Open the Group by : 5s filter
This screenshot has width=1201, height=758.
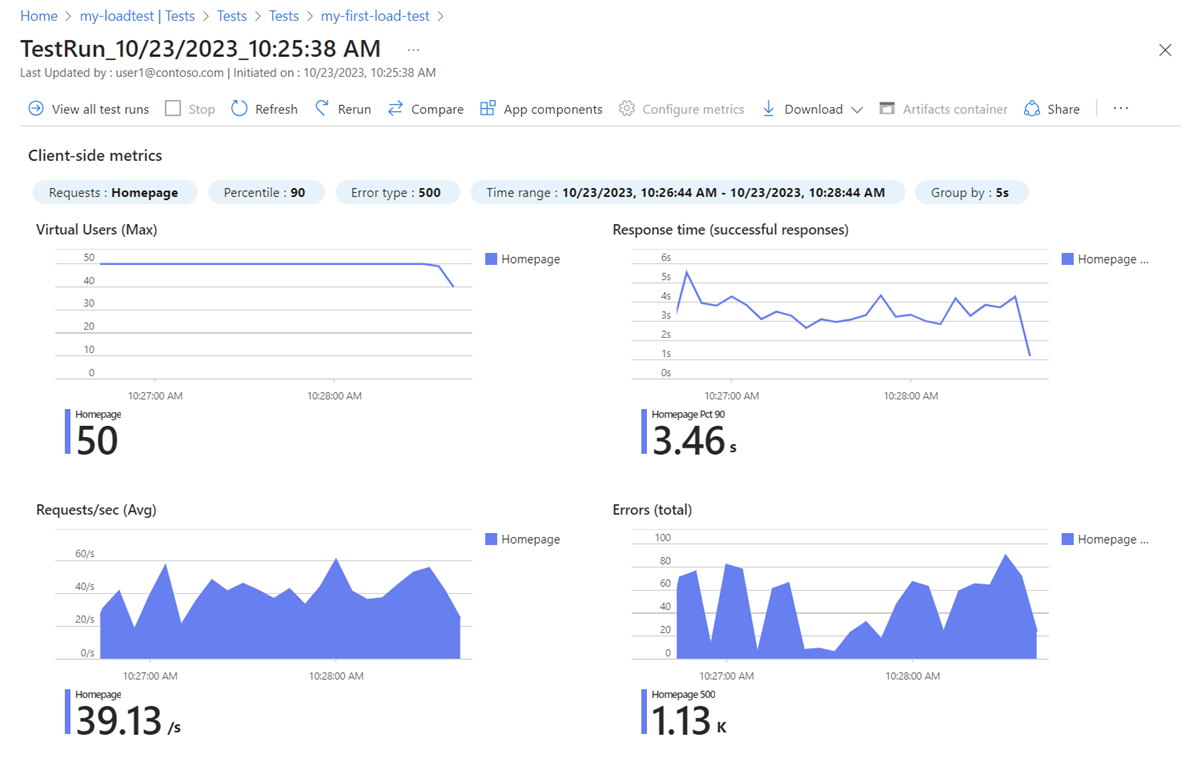971,192
